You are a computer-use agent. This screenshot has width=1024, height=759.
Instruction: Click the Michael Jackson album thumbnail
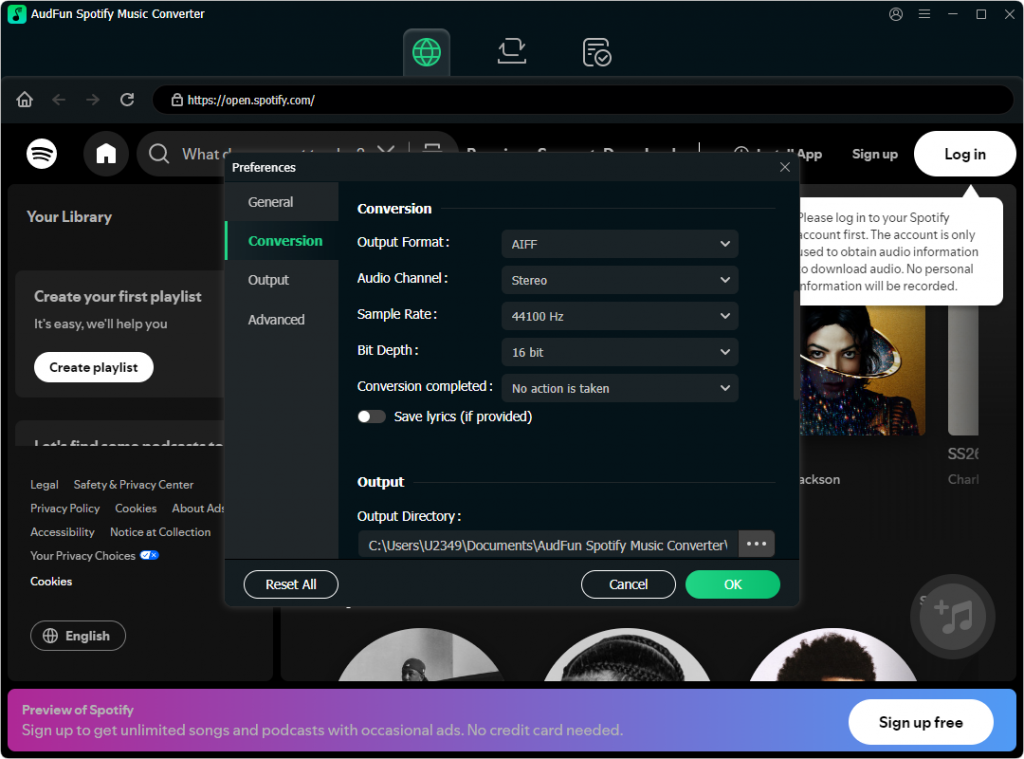click(862, 371)
